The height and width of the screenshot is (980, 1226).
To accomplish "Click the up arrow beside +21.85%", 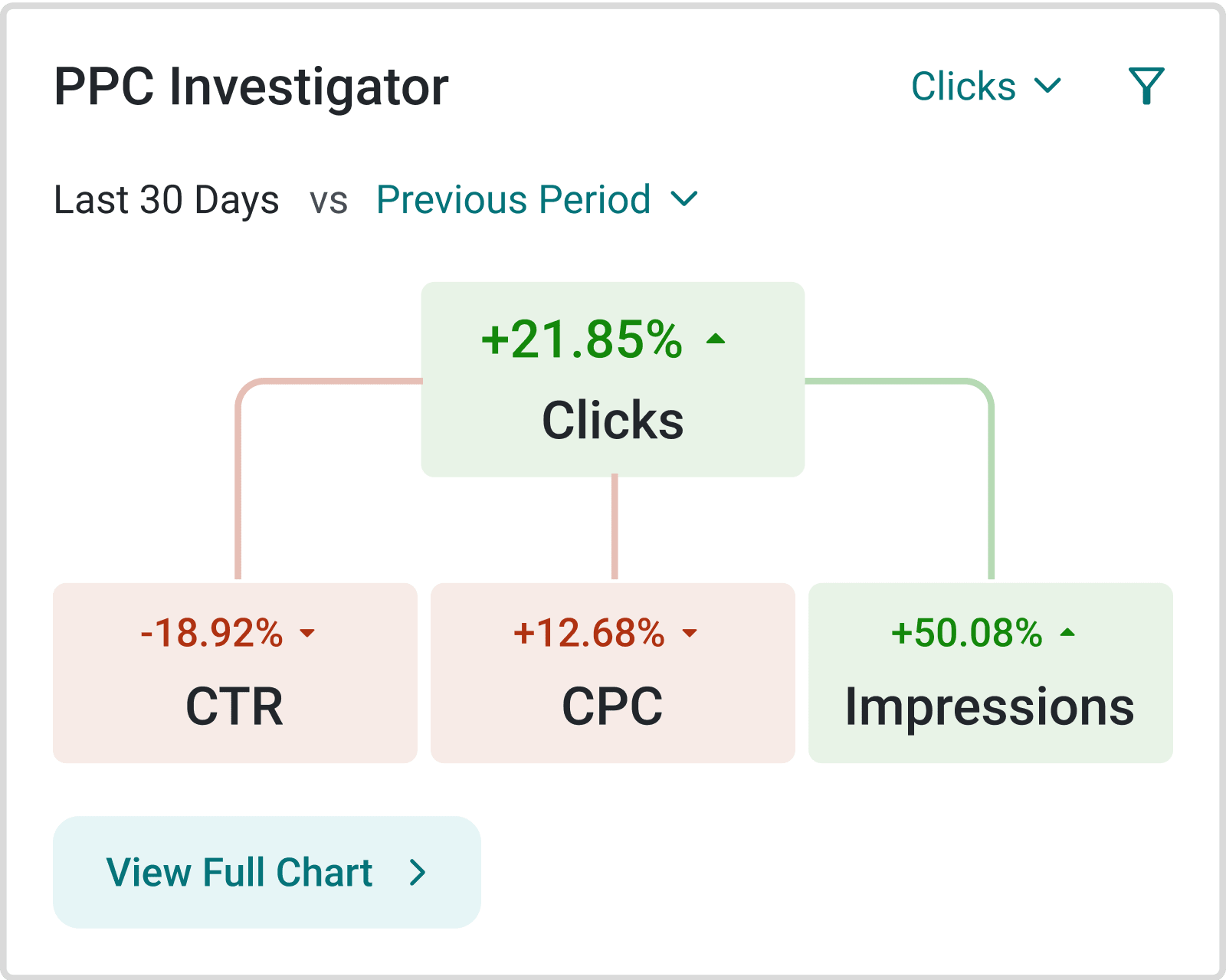I will click(x=716, y=339).
